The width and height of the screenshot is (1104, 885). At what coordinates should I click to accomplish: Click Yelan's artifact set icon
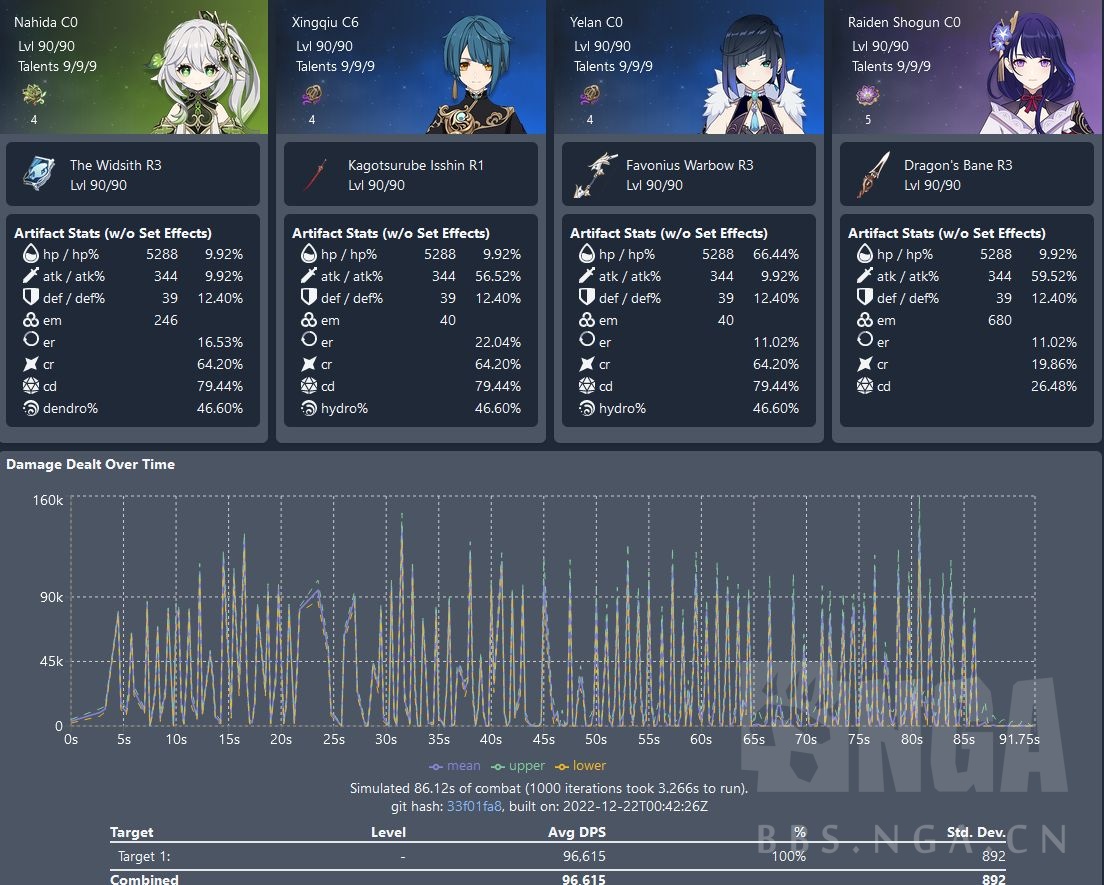pyautogui.click(x=589, y=96)
